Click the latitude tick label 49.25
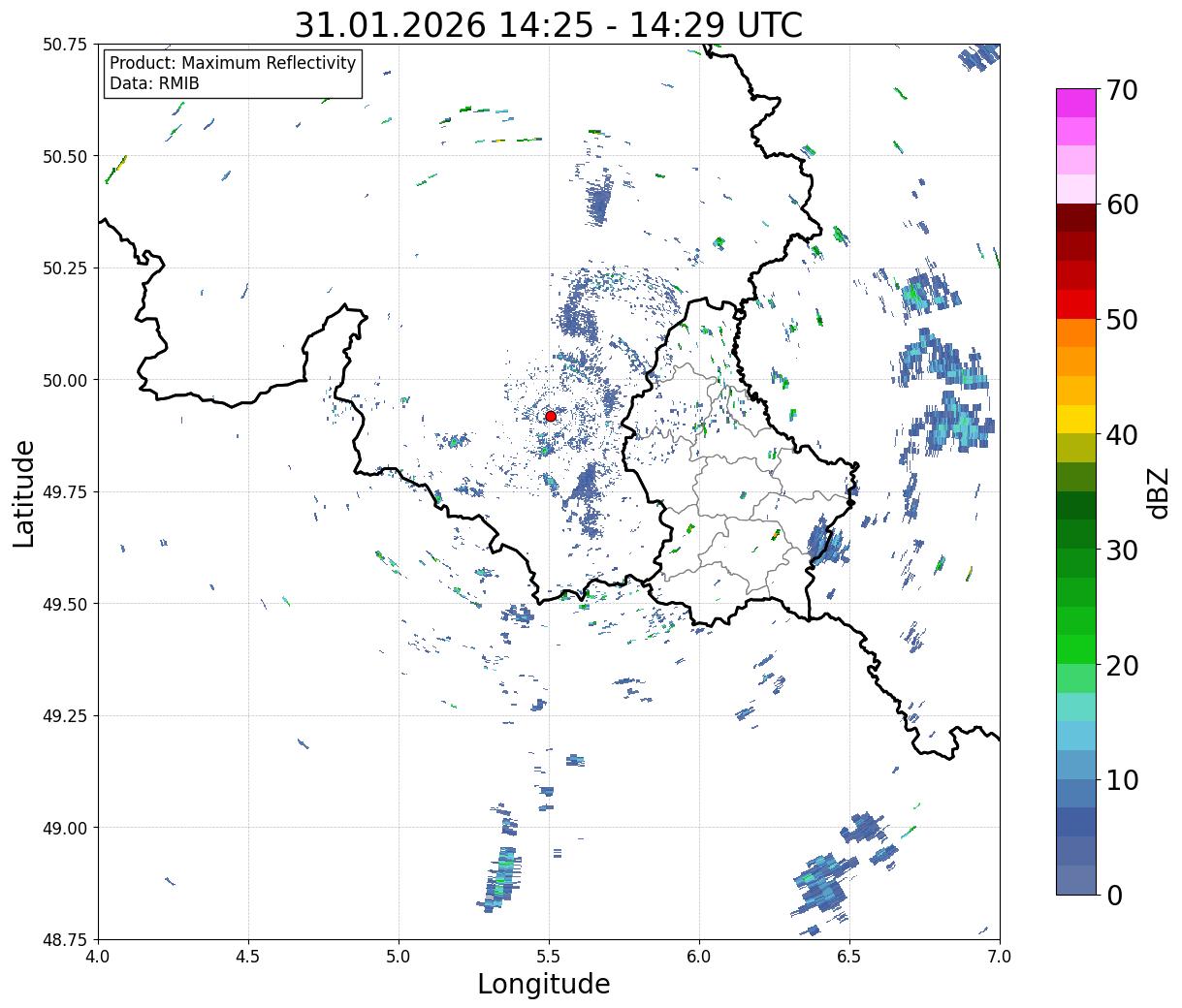 coord(65,716)
